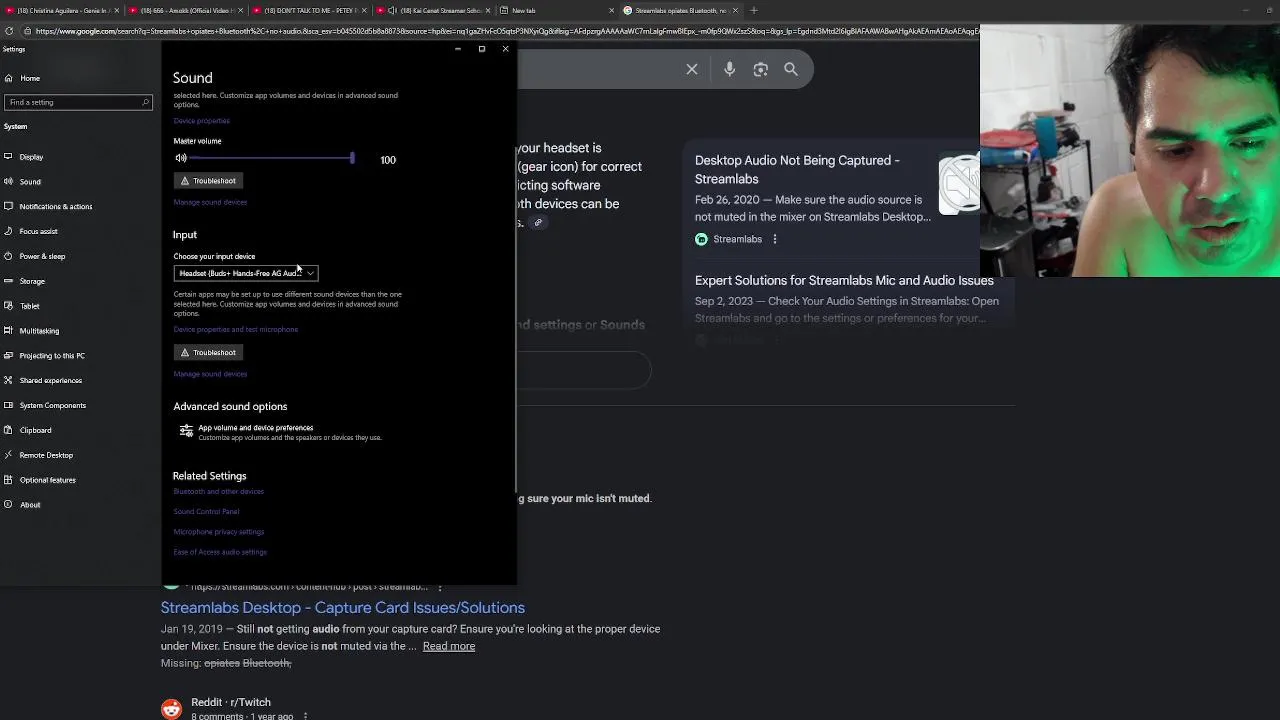The width and height of the screenshot is (1280, 720).
Task: Open Manage sound devices link under Input
Action: pyautogui.click(x=210, y=374)
